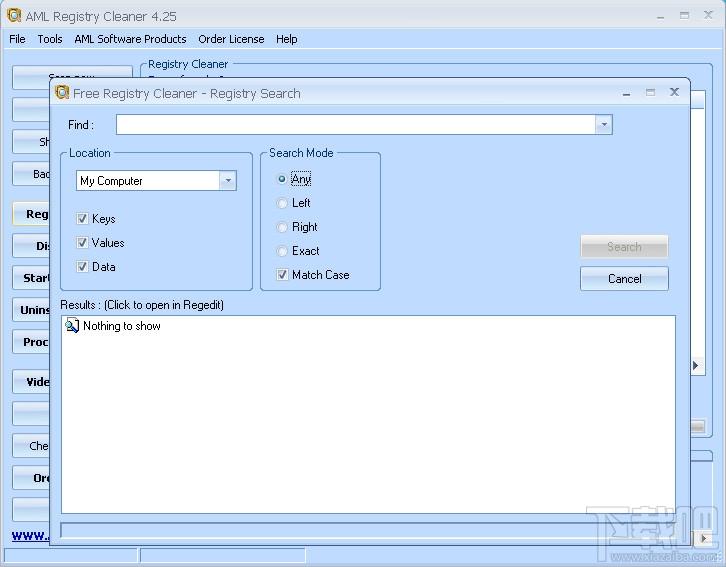Toggle the Values checkbox
Image resolution: width=726 pixels, height=567 pixels.
click(x=82, y=243)
